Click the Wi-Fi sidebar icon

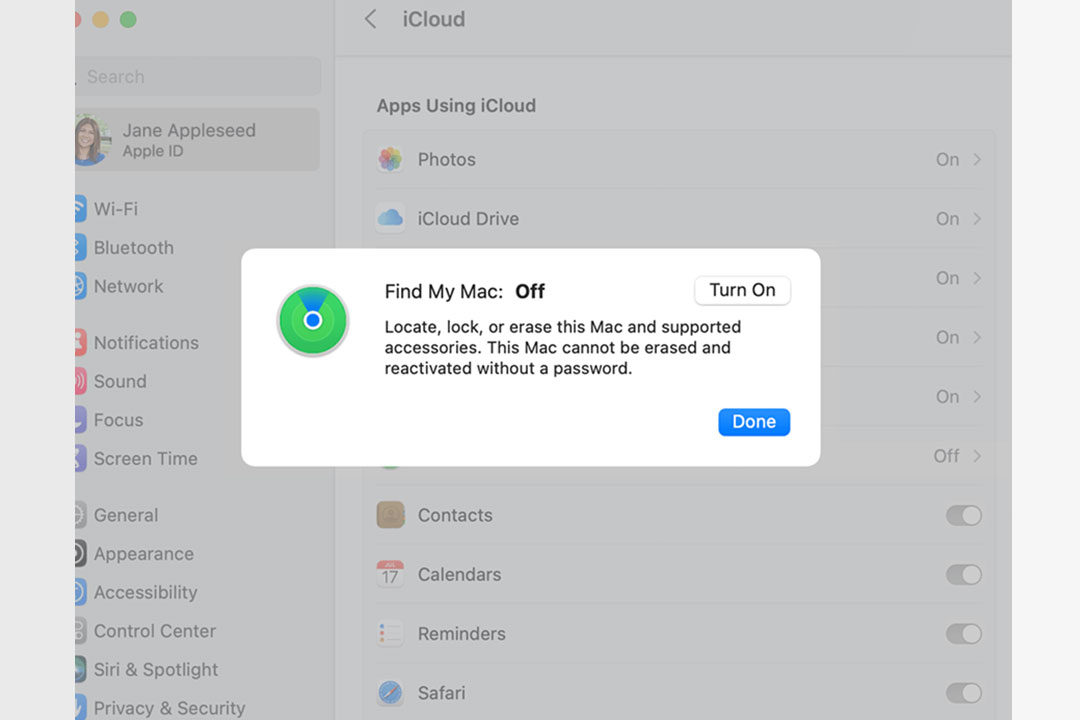click(x=80, y=209)
